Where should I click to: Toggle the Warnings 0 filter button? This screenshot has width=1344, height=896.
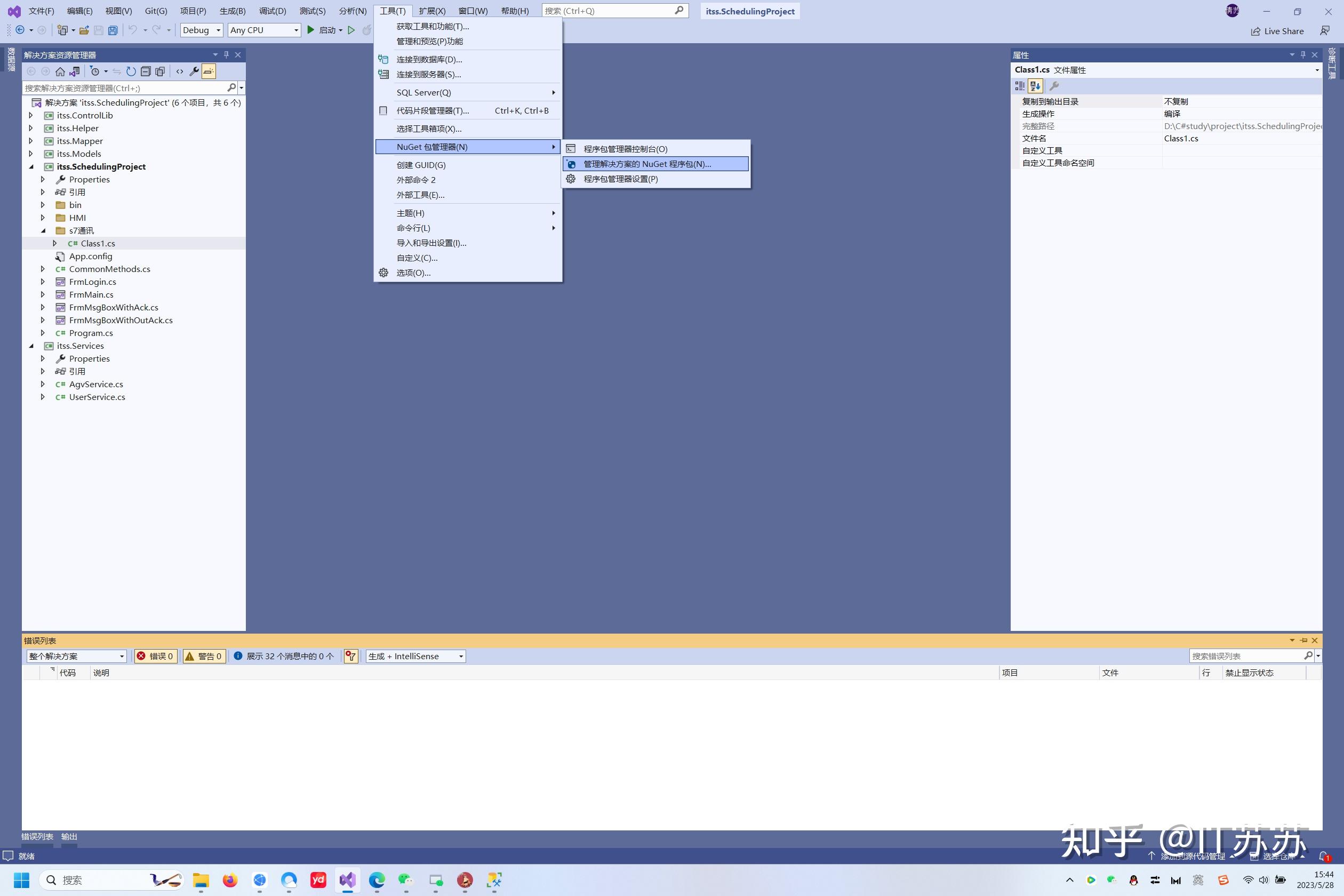pos(203,656)
